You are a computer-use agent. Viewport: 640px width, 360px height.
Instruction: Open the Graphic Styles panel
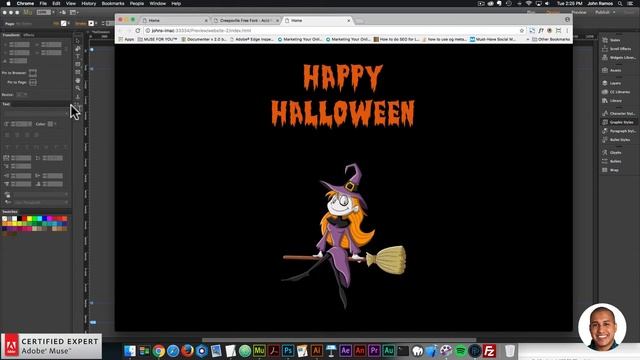point(618,122)
